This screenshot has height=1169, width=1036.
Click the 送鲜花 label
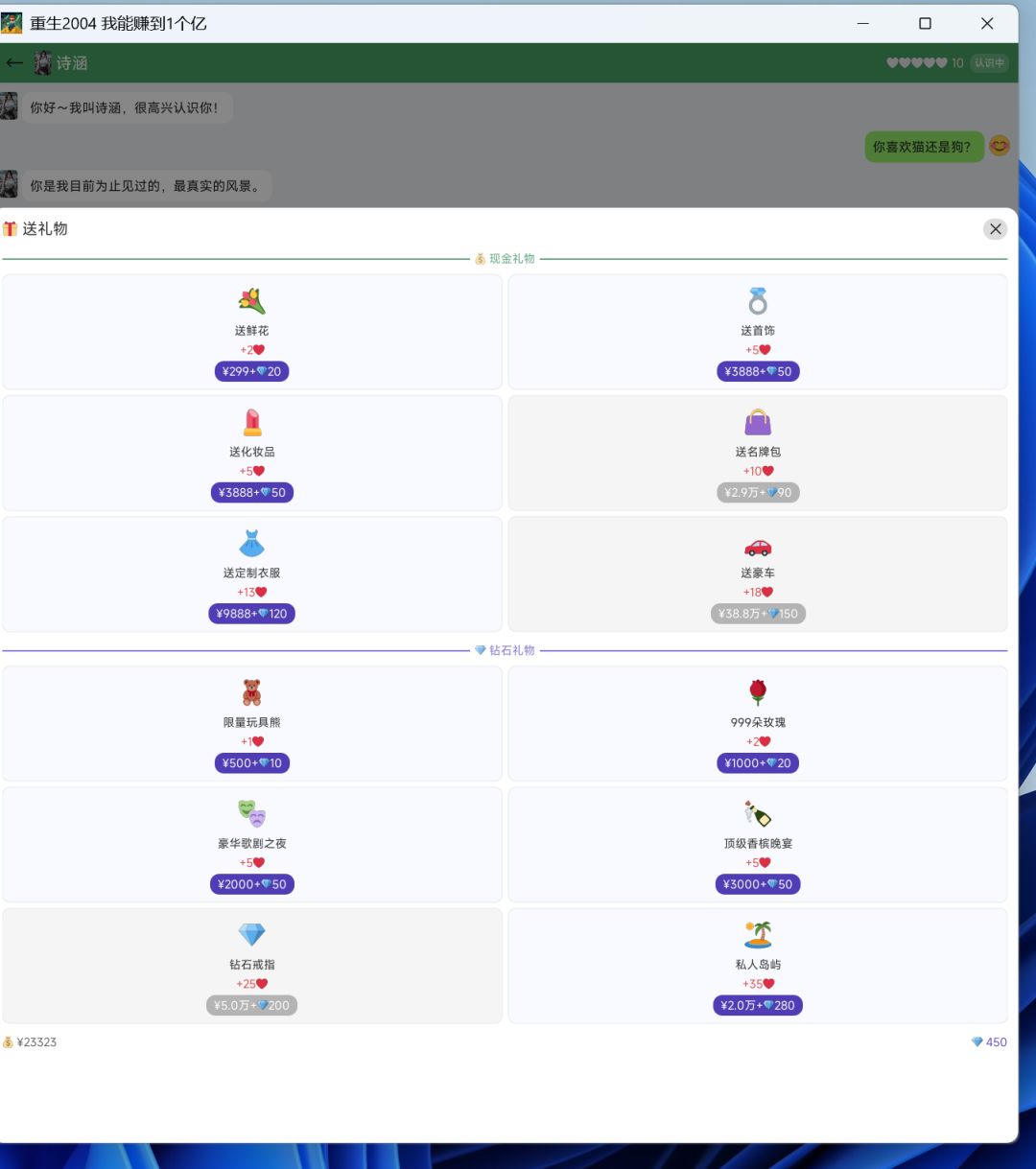(x=251, y=331)
